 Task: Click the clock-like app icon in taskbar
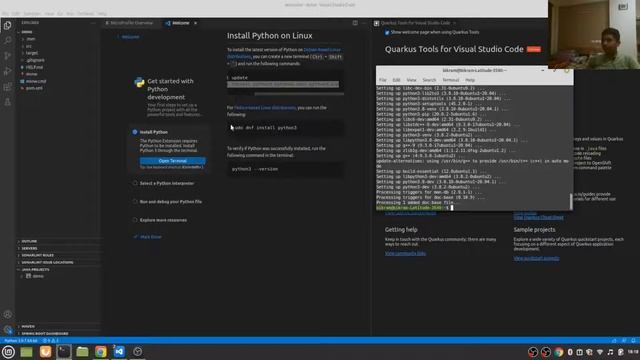pyautogui.click(x=138, y=352)
